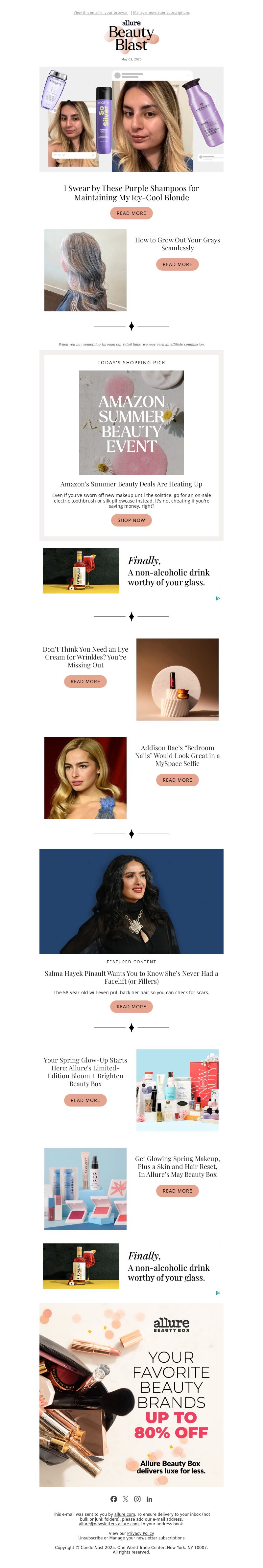The image size is (263, 1568).
Task: Click Read More for growing out grays
Action: pyautogui.click(x=177, y=264)
